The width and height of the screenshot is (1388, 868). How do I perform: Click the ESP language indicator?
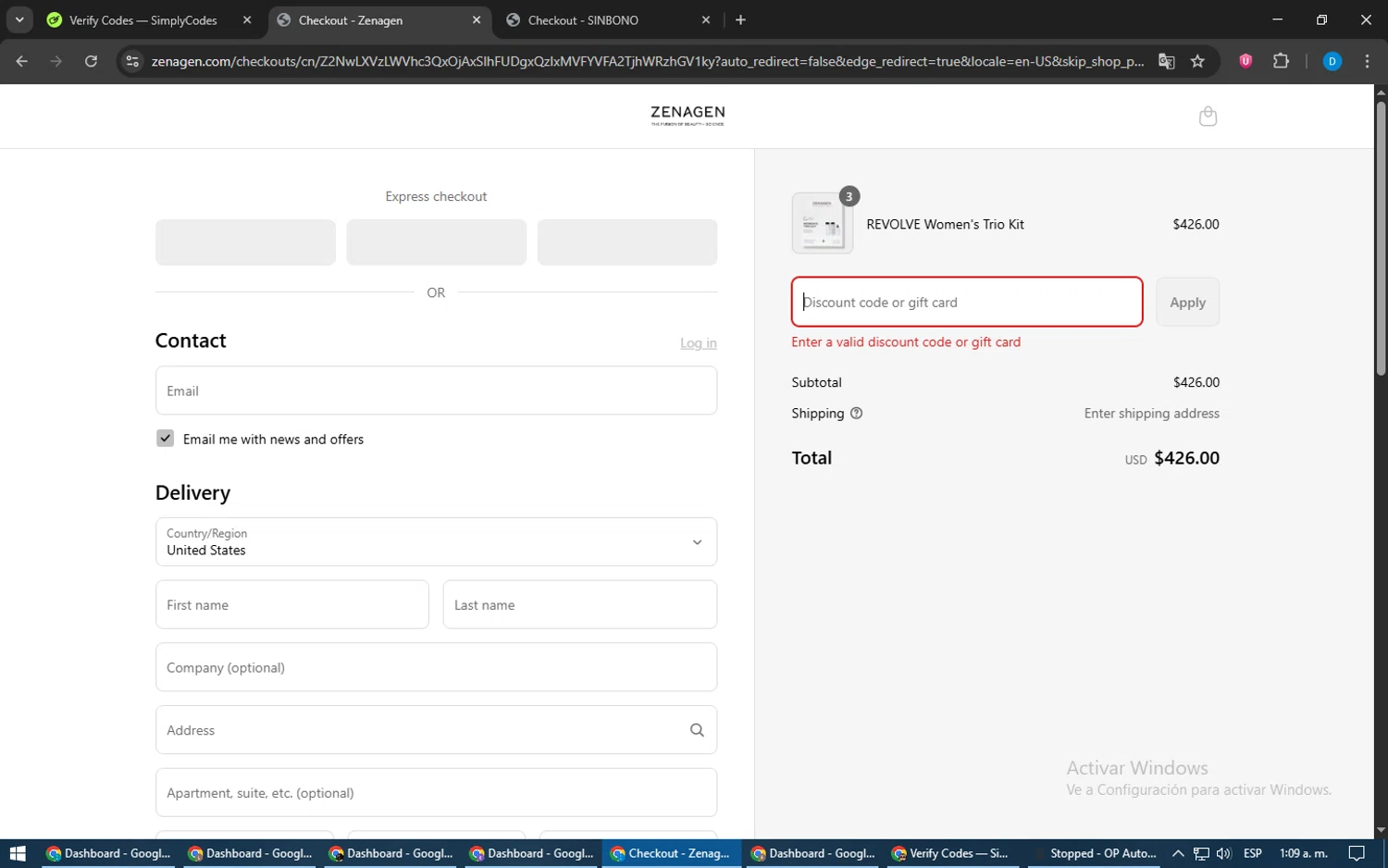pos(1253,853)
